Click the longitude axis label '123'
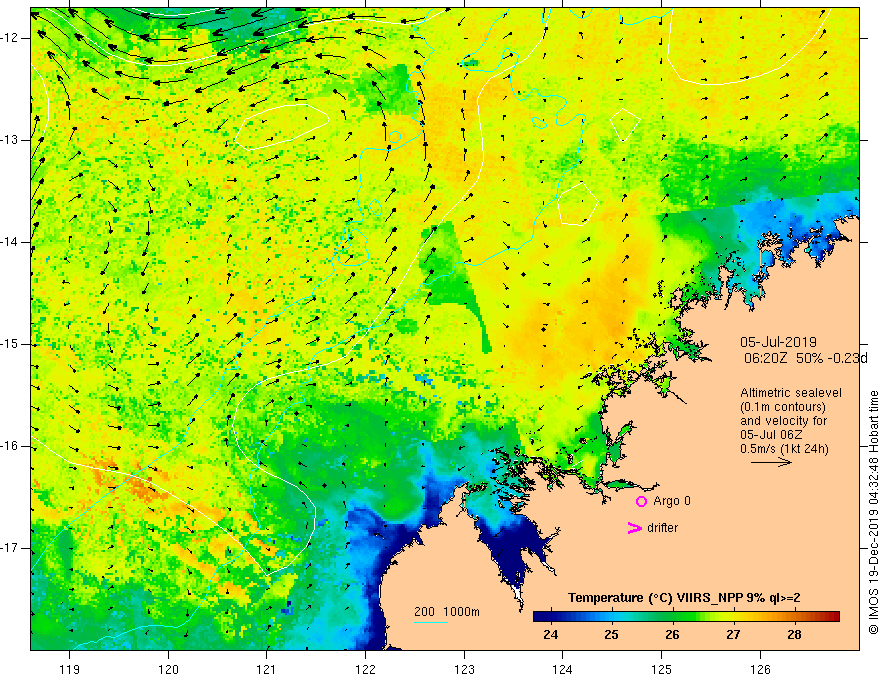 (464, 669)
